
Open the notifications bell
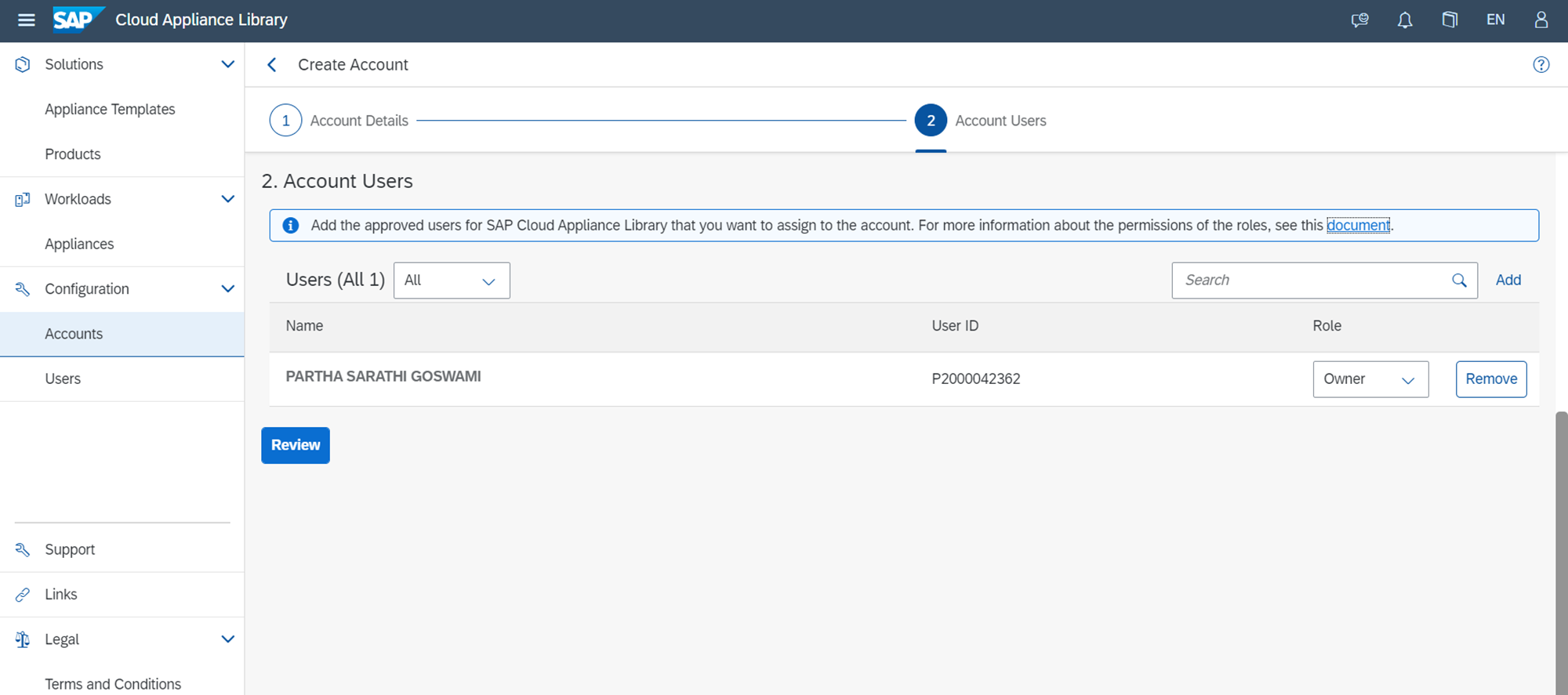(x=1404, y=20)
